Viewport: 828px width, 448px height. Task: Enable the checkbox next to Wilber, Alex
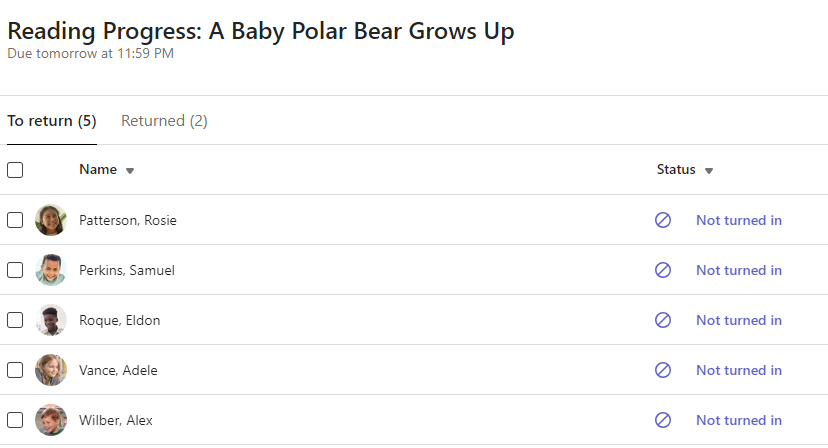[x=15, y=420]
